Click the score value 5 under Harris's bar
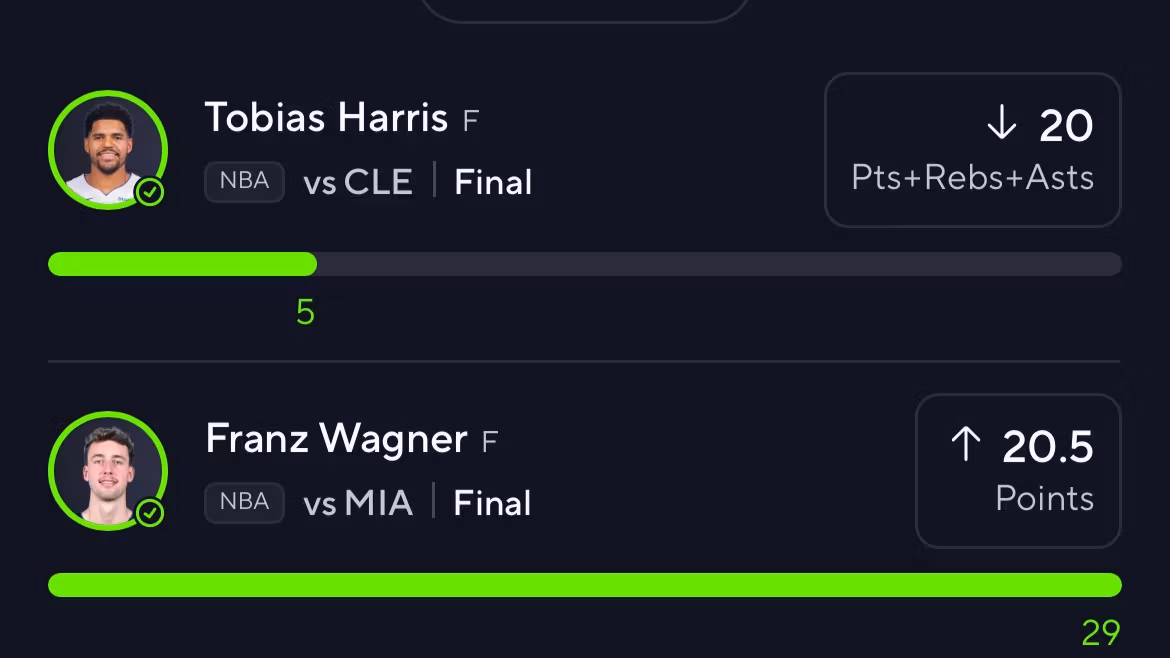 click(305, 313)
